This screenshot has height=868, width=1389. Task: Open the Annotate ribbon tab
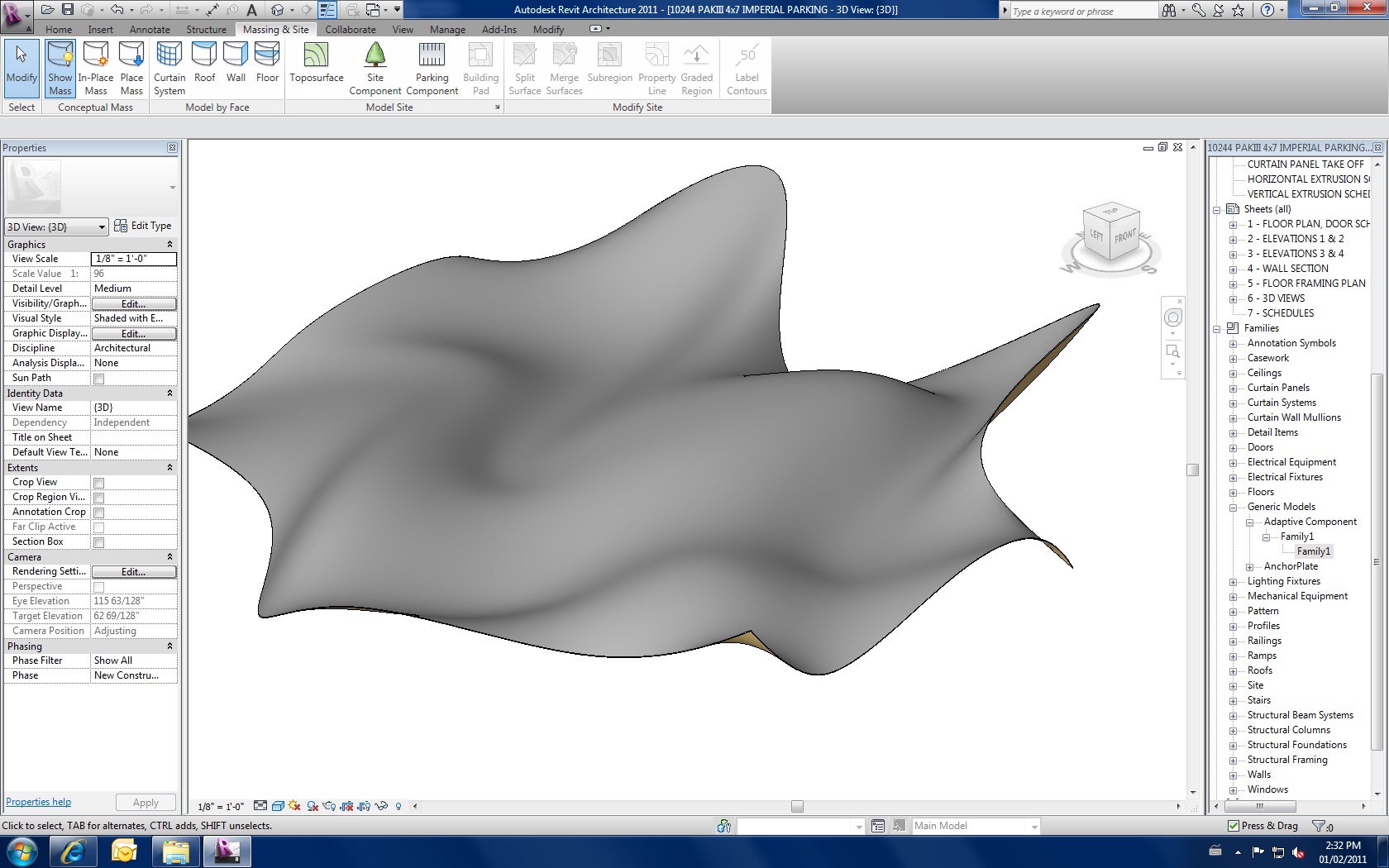(150, 30)
